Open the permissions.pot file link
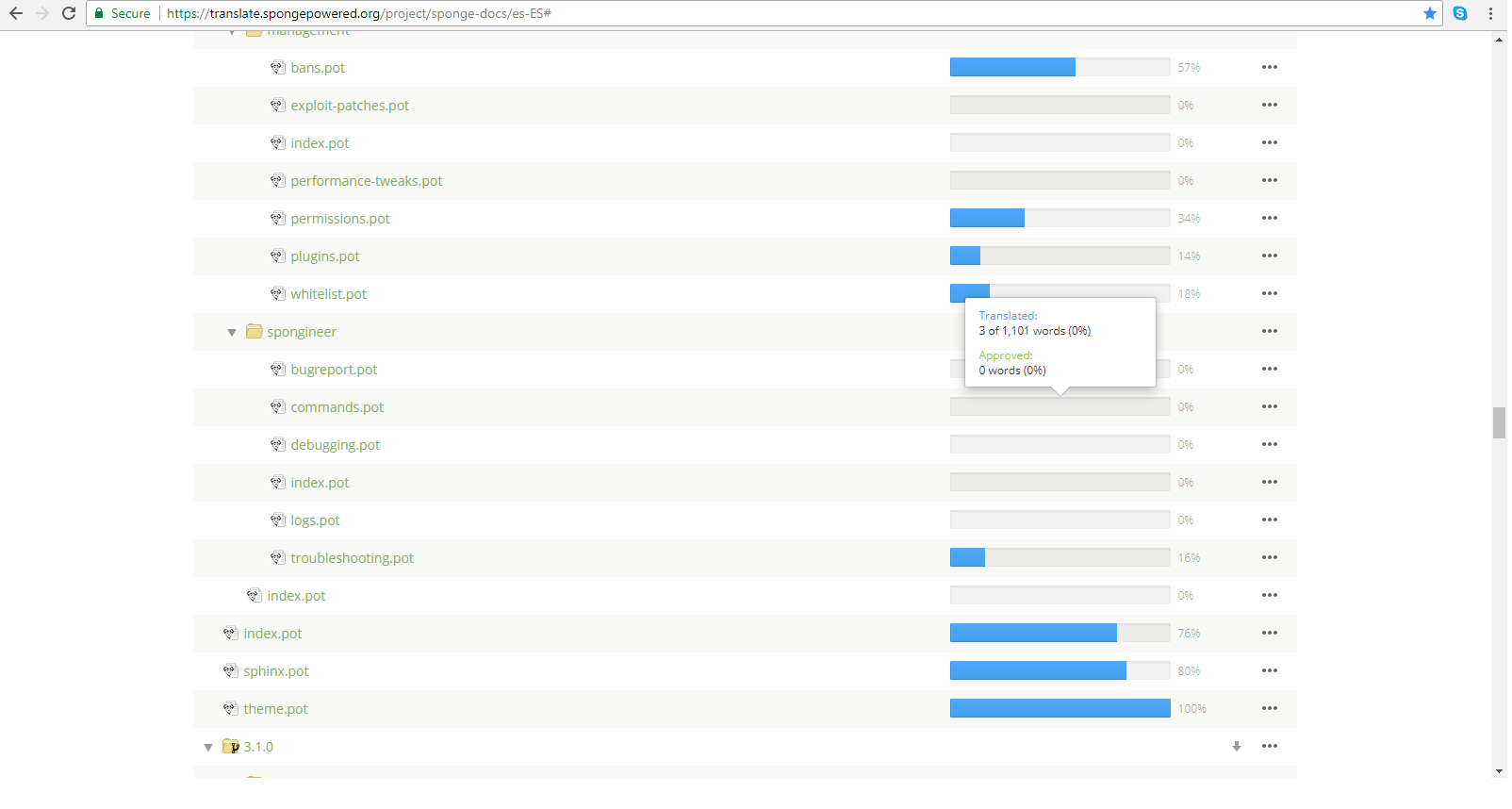 (x=340, y=219)
